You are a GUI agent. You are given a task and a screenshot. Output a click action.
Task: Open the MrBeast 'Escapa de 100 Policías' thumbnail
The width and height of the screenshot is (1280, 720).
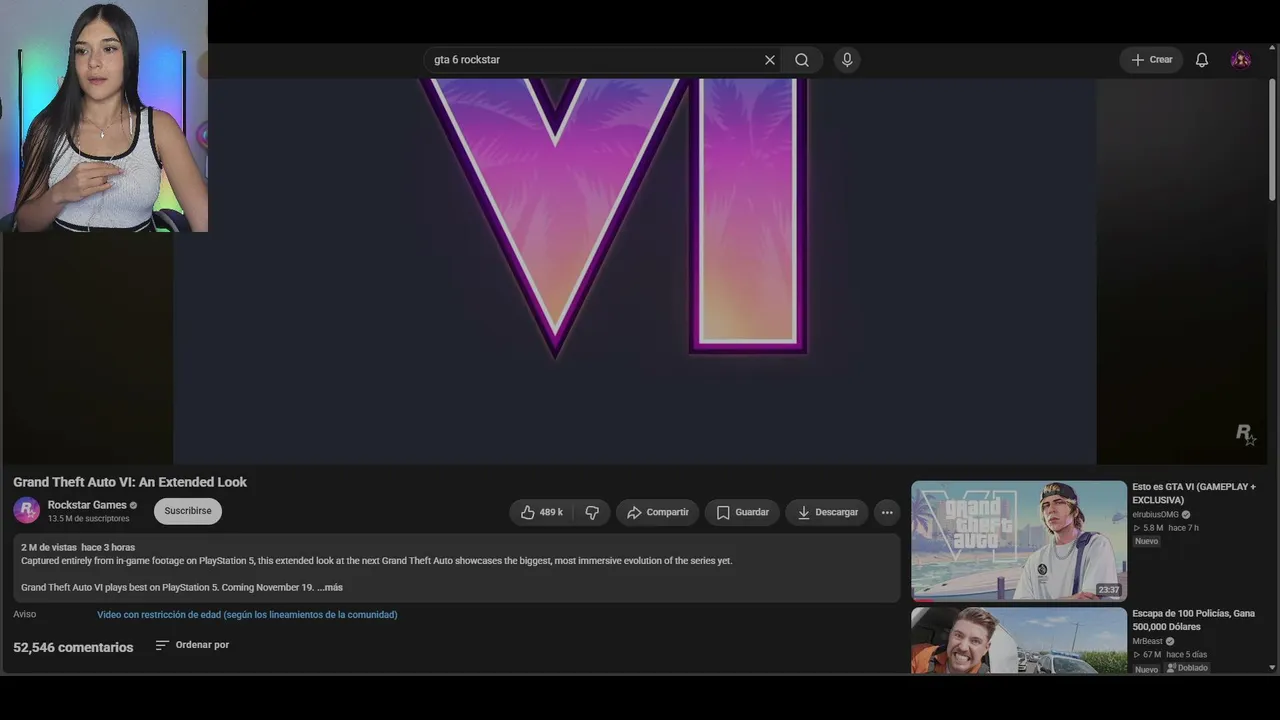[1019, 641]
